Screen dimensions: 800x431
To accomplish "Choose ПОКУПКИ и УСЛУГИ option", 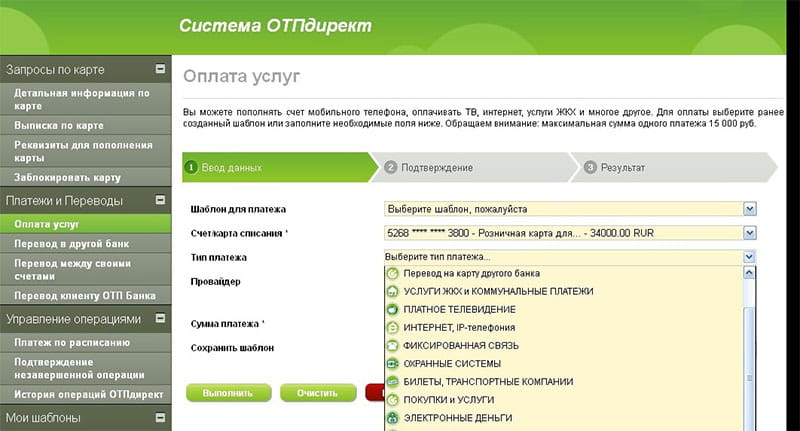I will [x=564, y=400].
